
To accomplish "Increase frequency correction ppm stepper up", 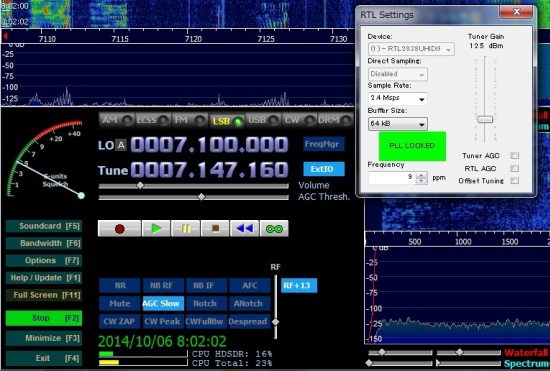I will 421,175.
